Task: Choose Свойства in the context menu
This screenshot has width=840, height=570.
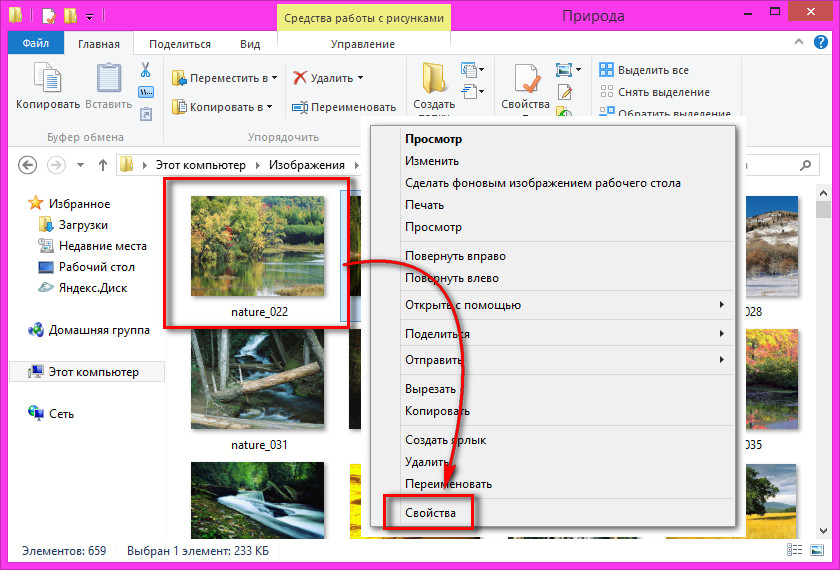Action: [430, 513]
